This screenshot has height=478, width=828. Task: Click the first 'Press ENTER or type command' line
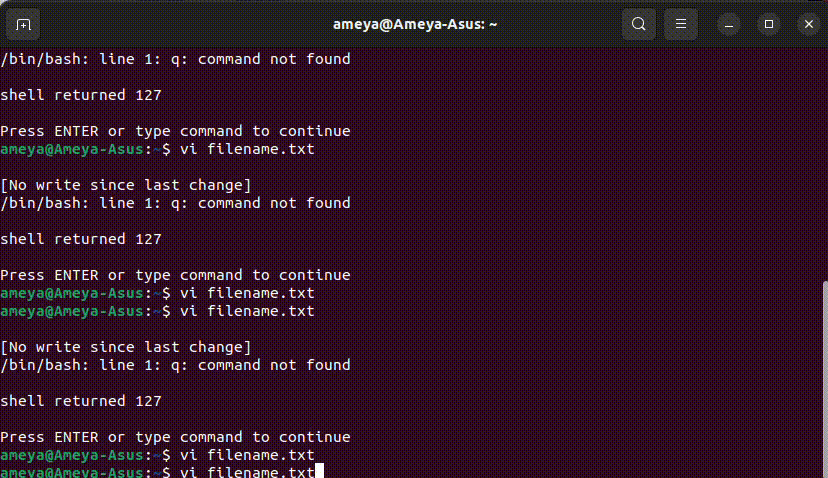(175, 131)
